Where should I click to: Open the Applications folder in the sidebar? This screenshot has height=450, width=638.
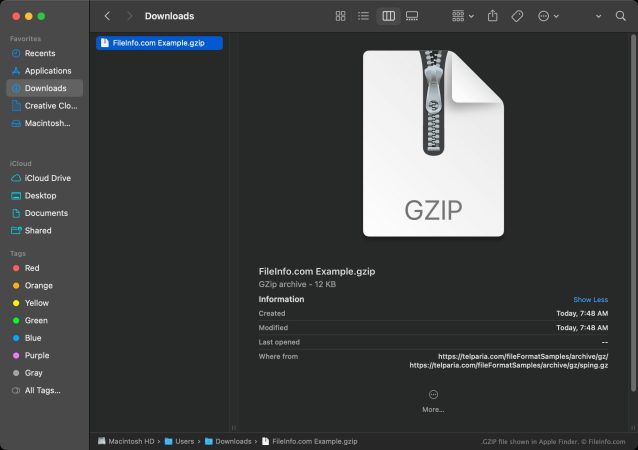click(x=47, y=71)
